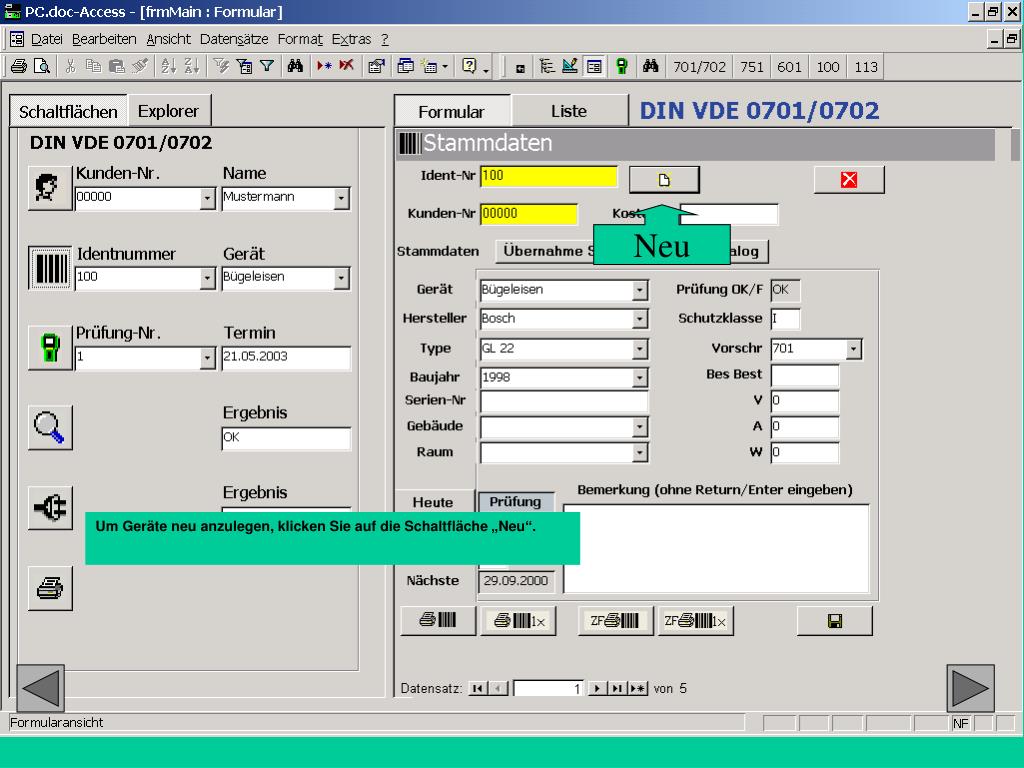Expand the Name dropdown showing Mustermann
The image size is (1024, 768).
[x=342, y=198]
